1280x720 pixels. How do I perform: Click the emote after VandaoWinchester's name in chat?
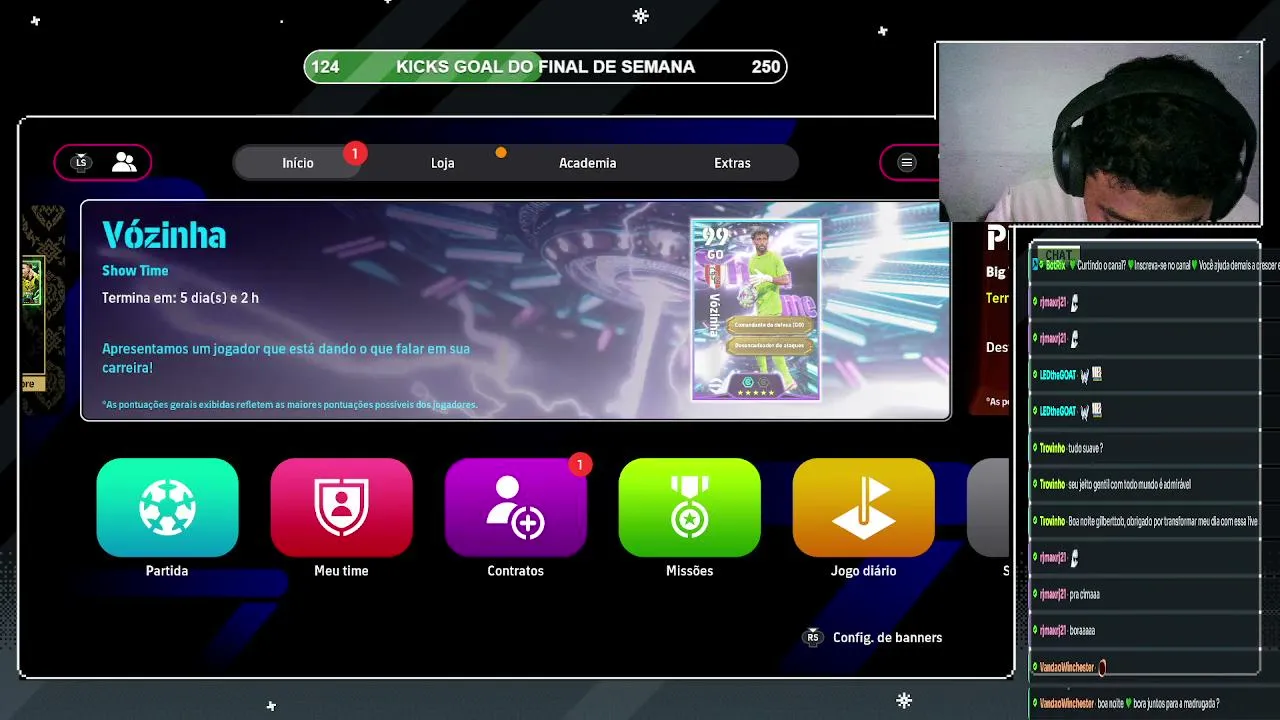pos(1102,667)
